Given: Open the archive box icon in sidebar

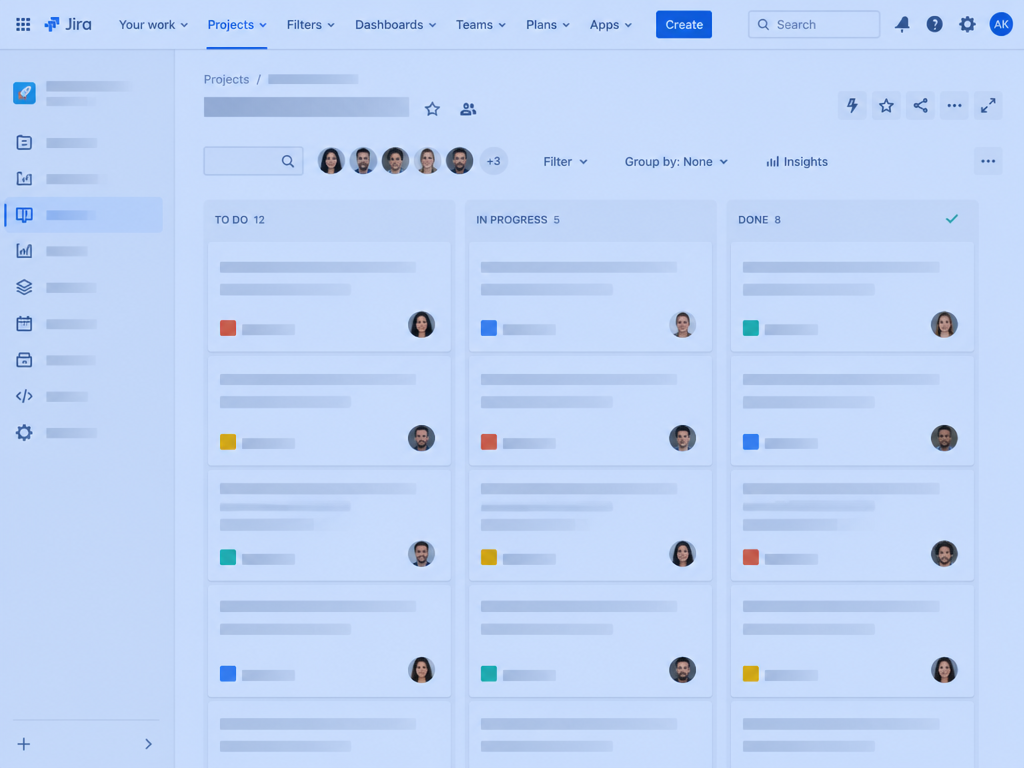Looking at the screenshot, I should pyautogui.click(x=24, y=360).
